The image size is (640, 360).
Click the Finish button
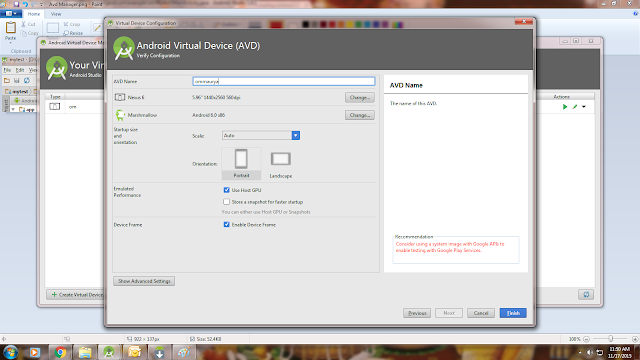pyautogui.click(x=513, y=313)
